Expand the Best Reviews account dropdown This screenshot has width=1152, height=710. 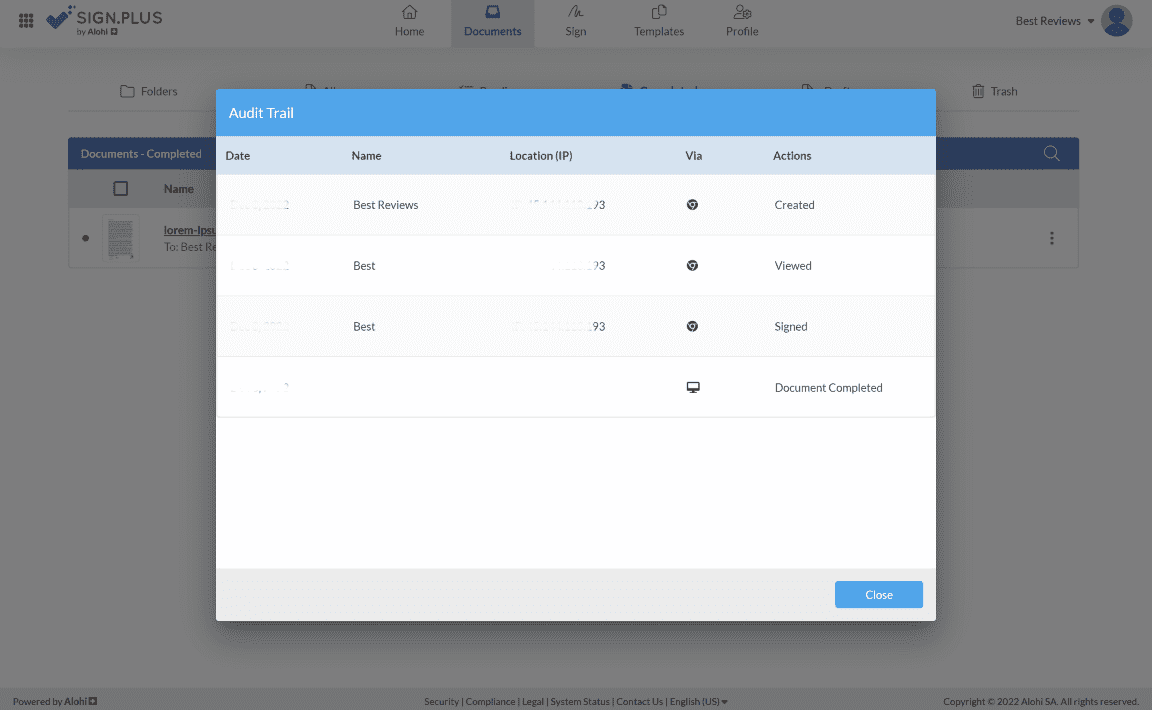(1054, 21)
